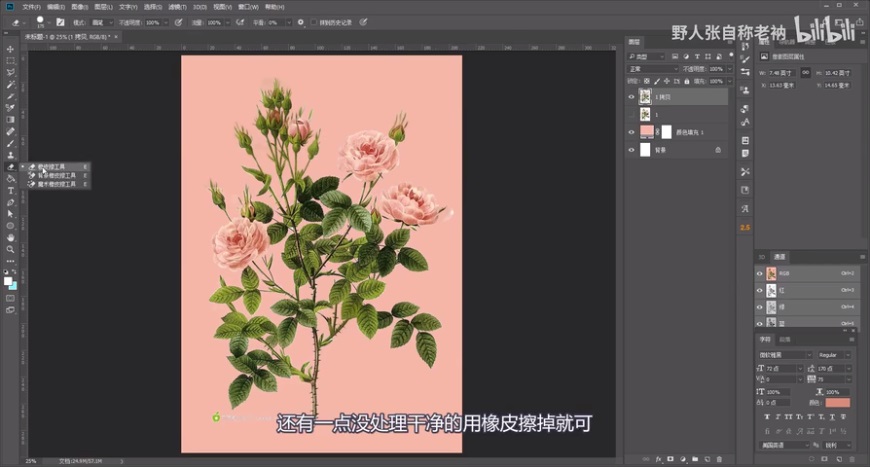The width and height of the screenshot is (870, 467).
Task: Select the Move tool in the toolbox
Action: pyautogui.click(x=10, y=49)
